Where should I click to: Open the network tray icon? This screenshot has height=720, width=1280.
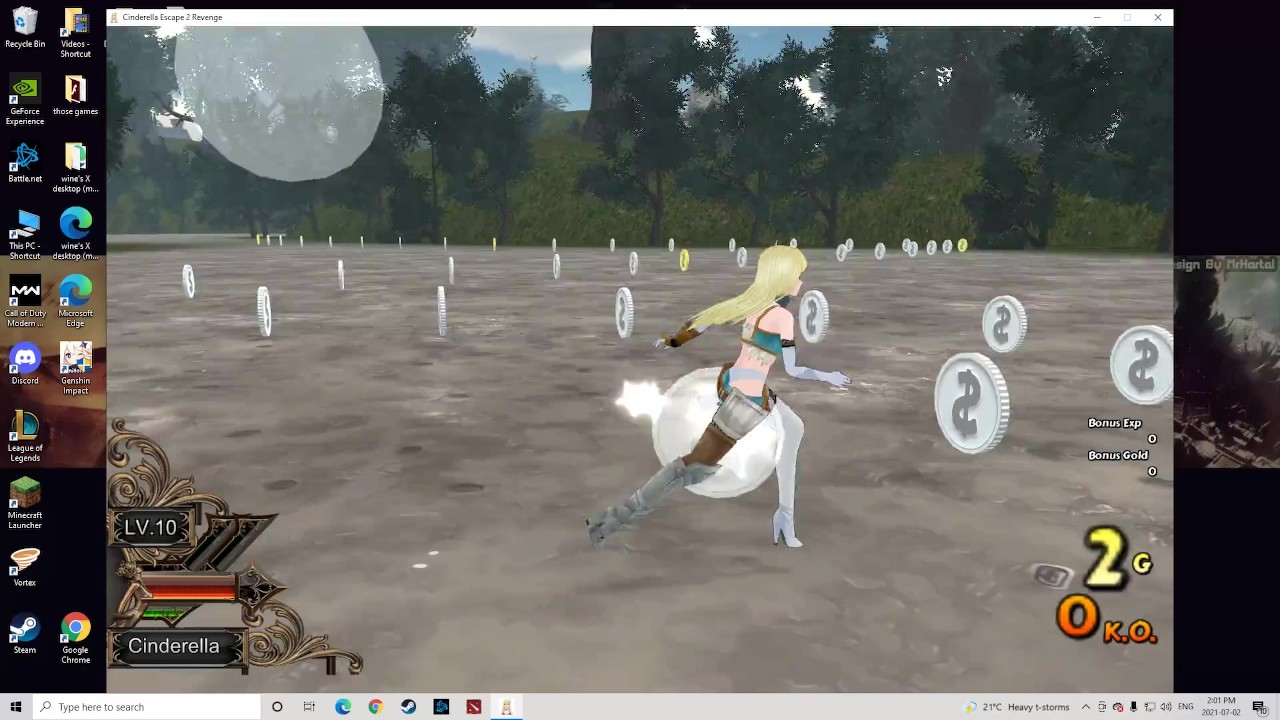(1149, 707)
